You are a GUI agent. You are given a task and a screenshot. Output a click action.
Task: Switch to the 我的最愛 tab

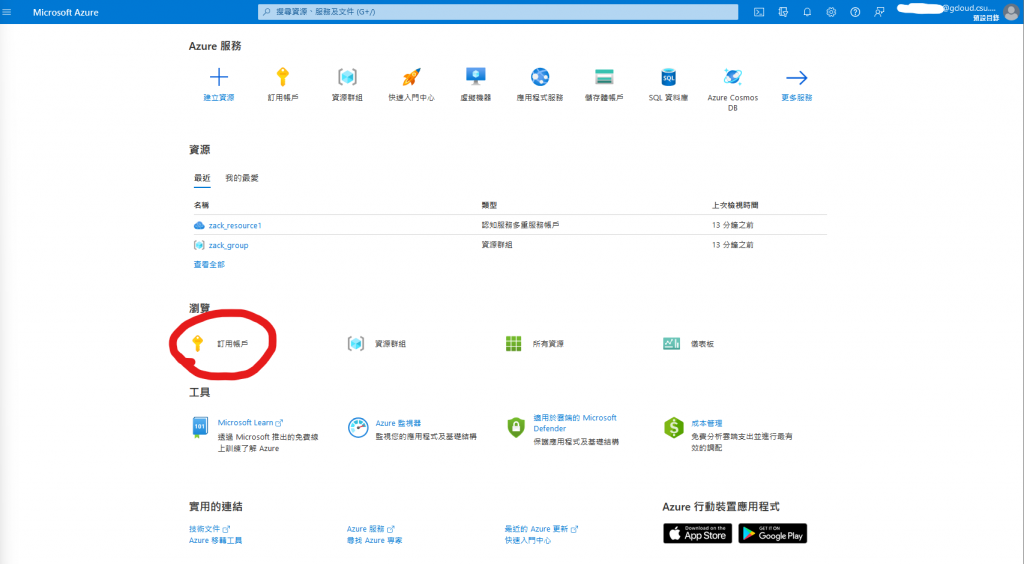tap(242, 178)
